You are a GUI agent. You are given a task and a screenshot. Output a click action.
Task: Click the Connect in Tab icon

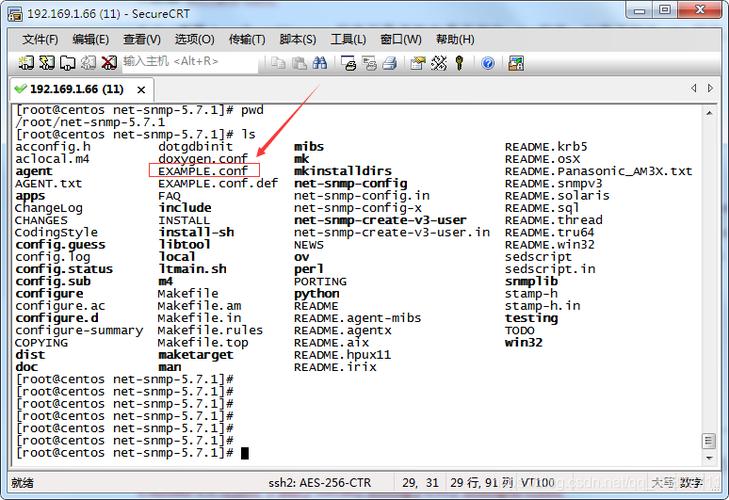(x=68, y=63)
